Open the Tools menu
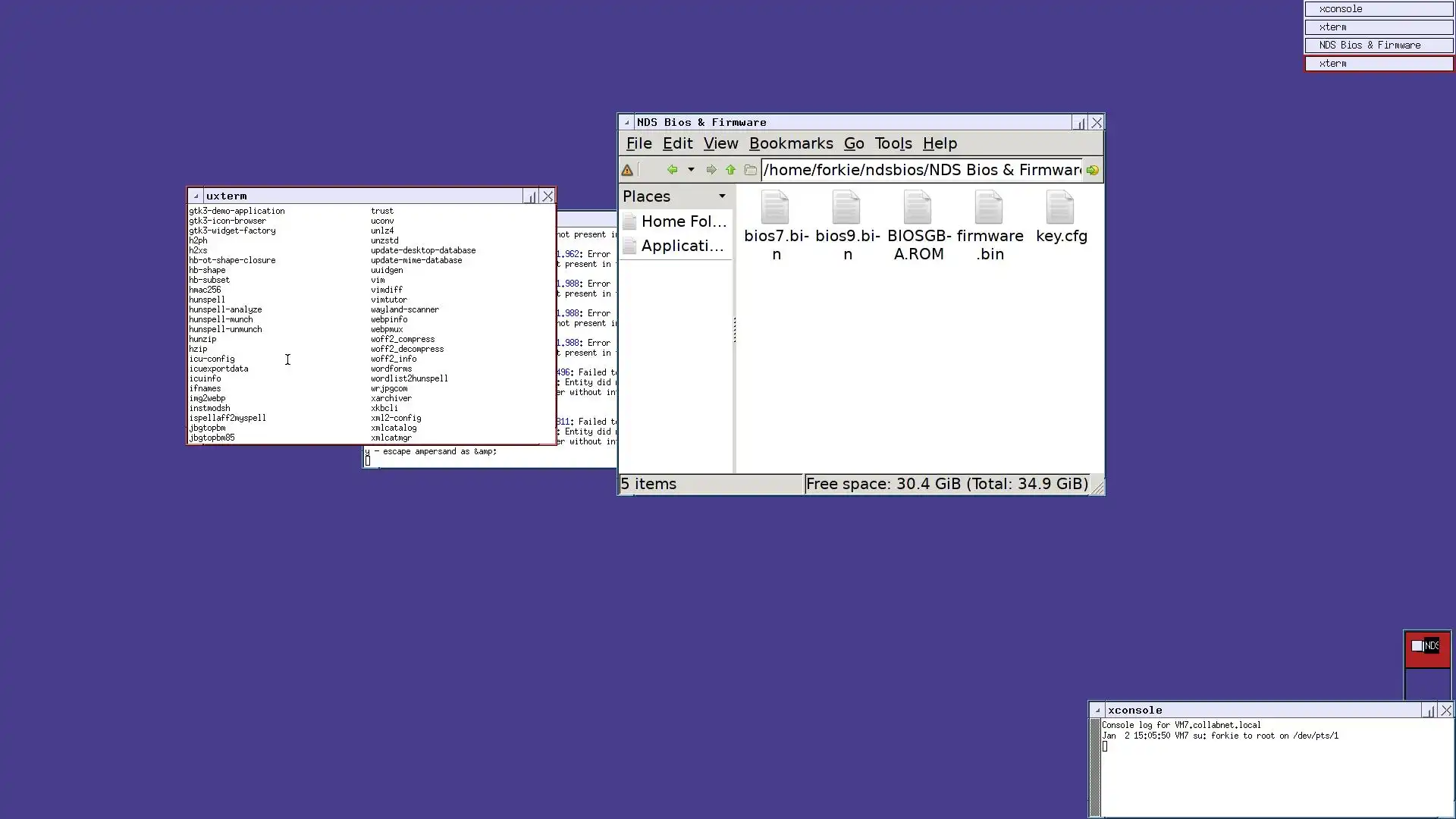The image size is (1456, 819). coord(893,143)
